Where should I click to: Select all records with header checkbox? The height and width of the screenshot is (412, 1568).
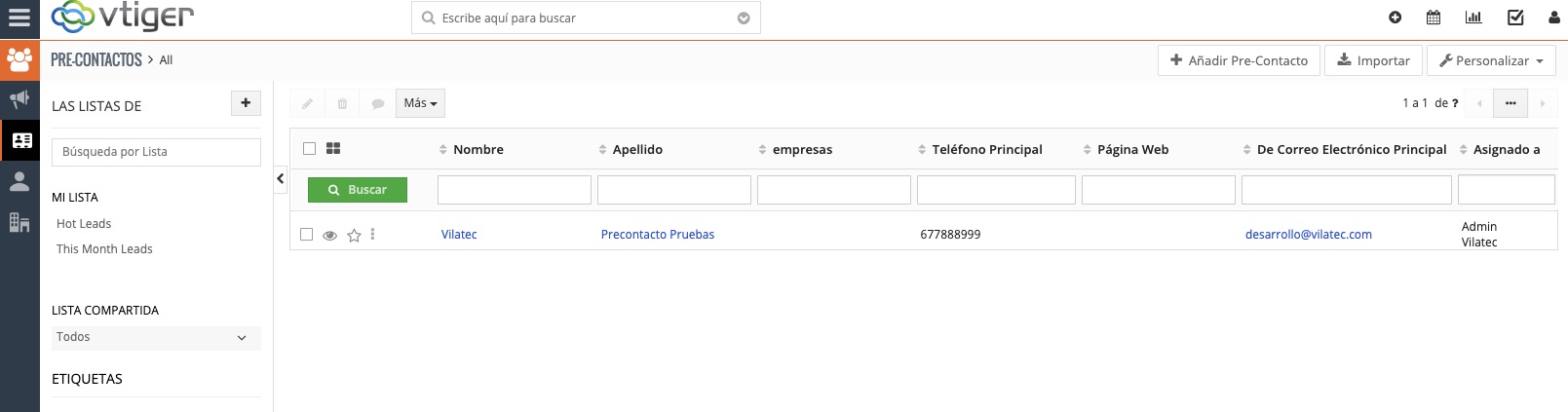(309, 149)
